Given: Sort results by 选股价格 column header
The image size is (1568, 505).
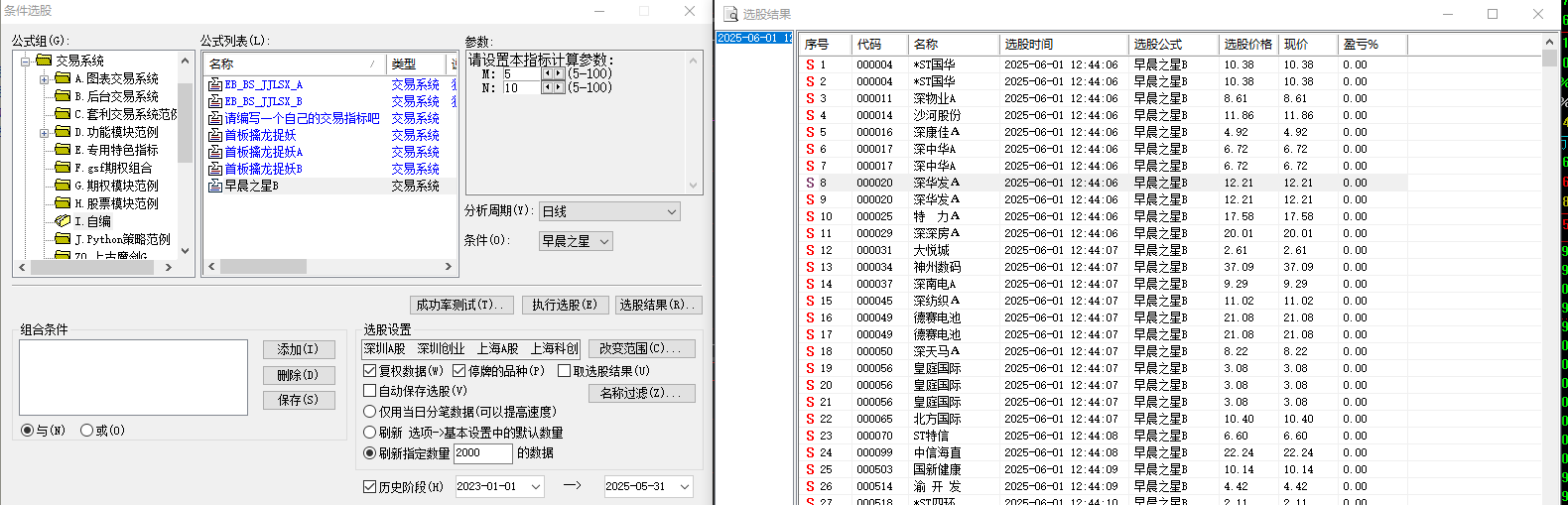Looking at the screenshot, I should click(1246, 45).
